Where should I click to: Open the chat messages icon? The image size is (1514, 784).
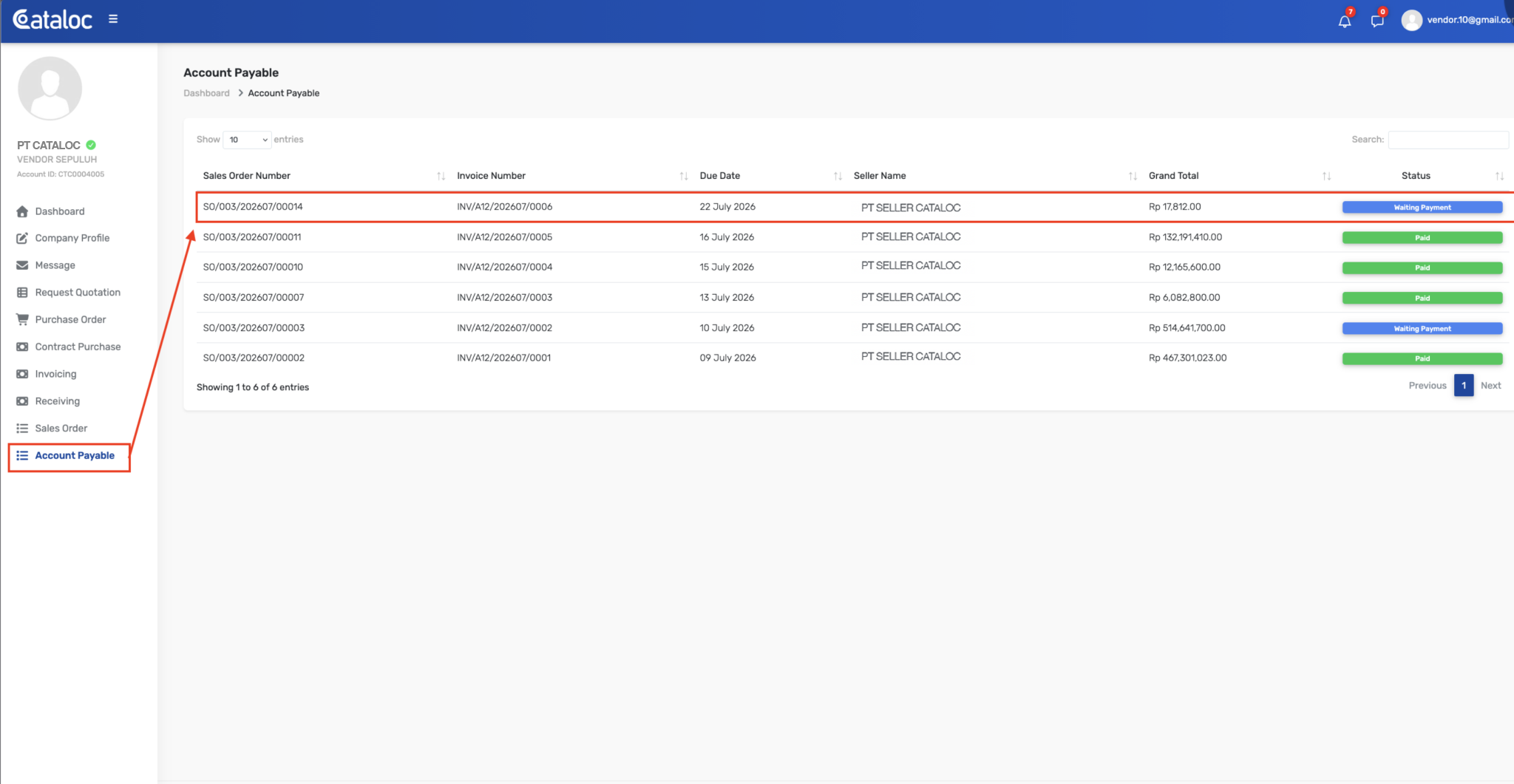click(x=1377, y=21)
